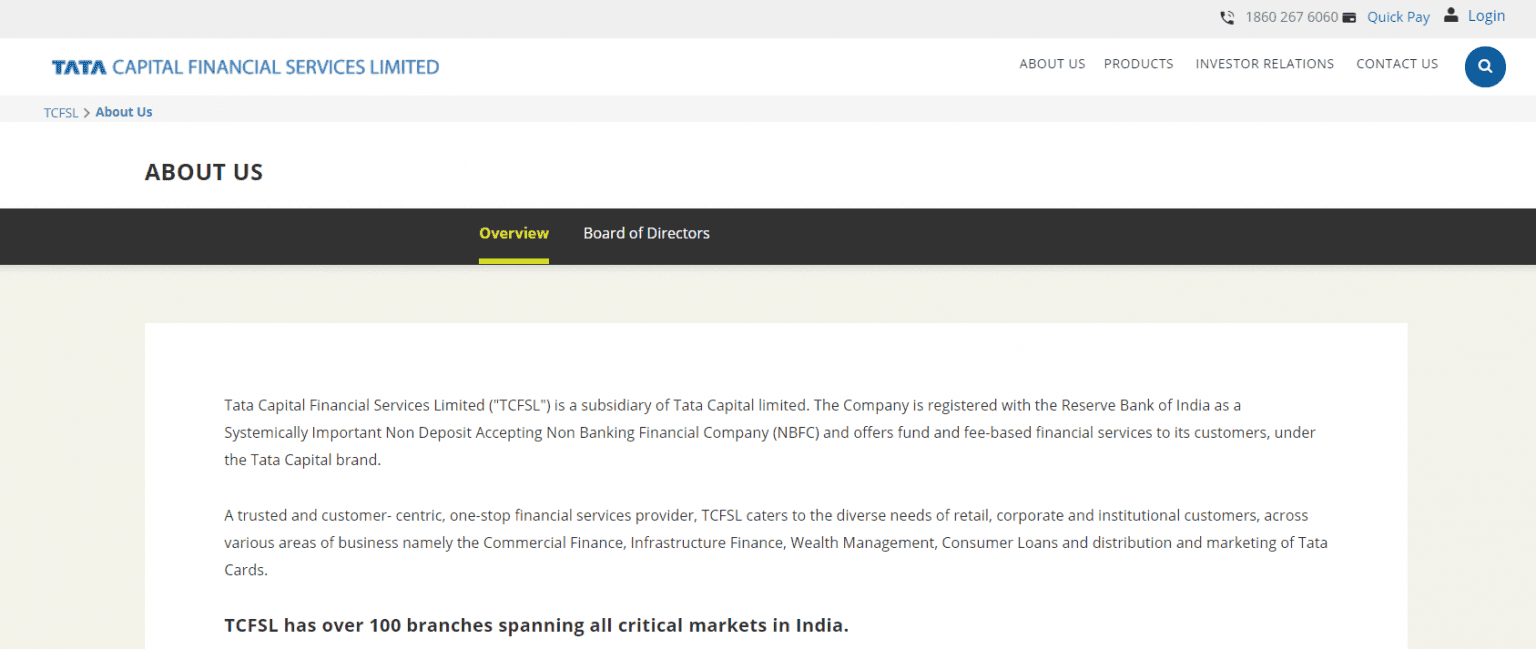Click the Quick Pay link
The width and height of the screenshot is (1536, 649).
point(1398,16)
